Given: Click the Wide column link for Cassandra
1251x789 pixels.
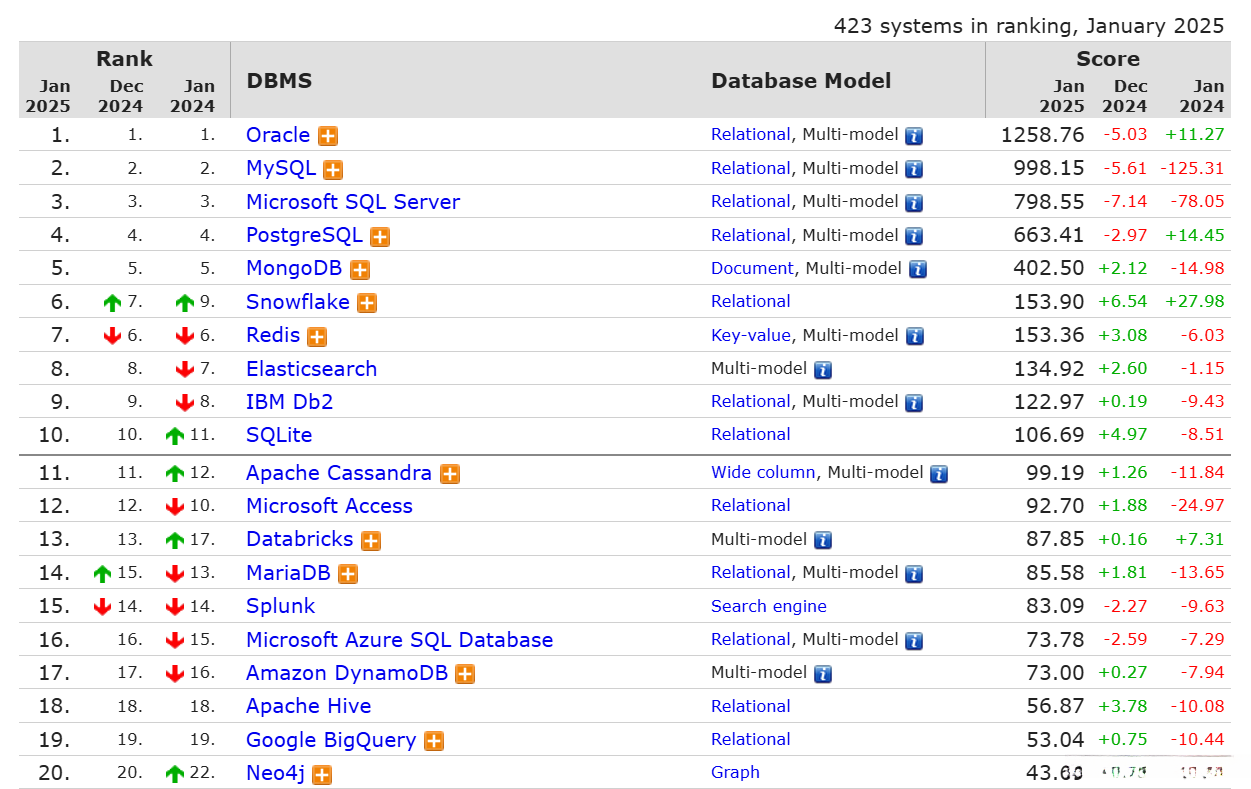Looking at the screenshot, I should (764, 472).
